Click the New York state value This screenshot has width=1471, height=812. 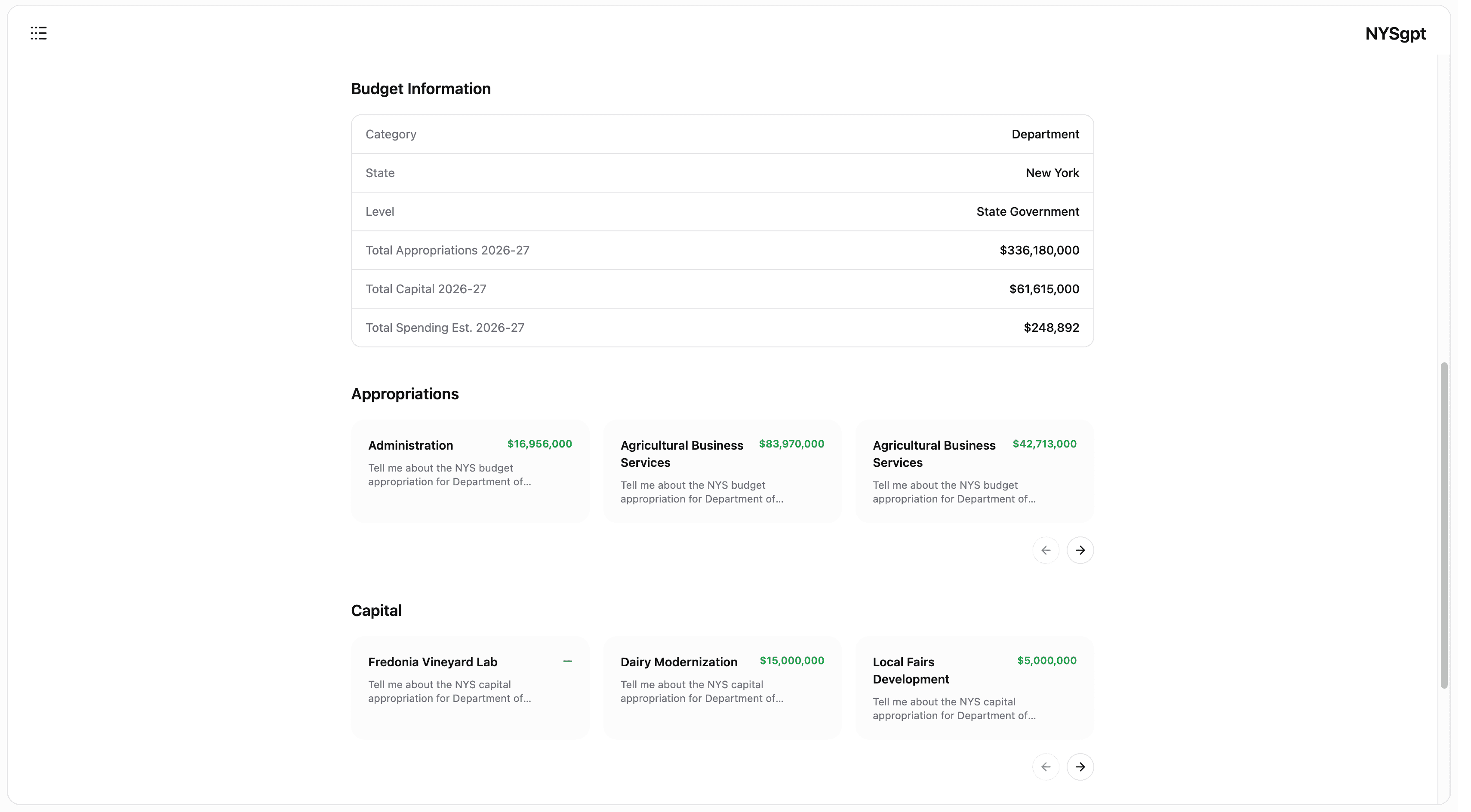pos(1052,172)
